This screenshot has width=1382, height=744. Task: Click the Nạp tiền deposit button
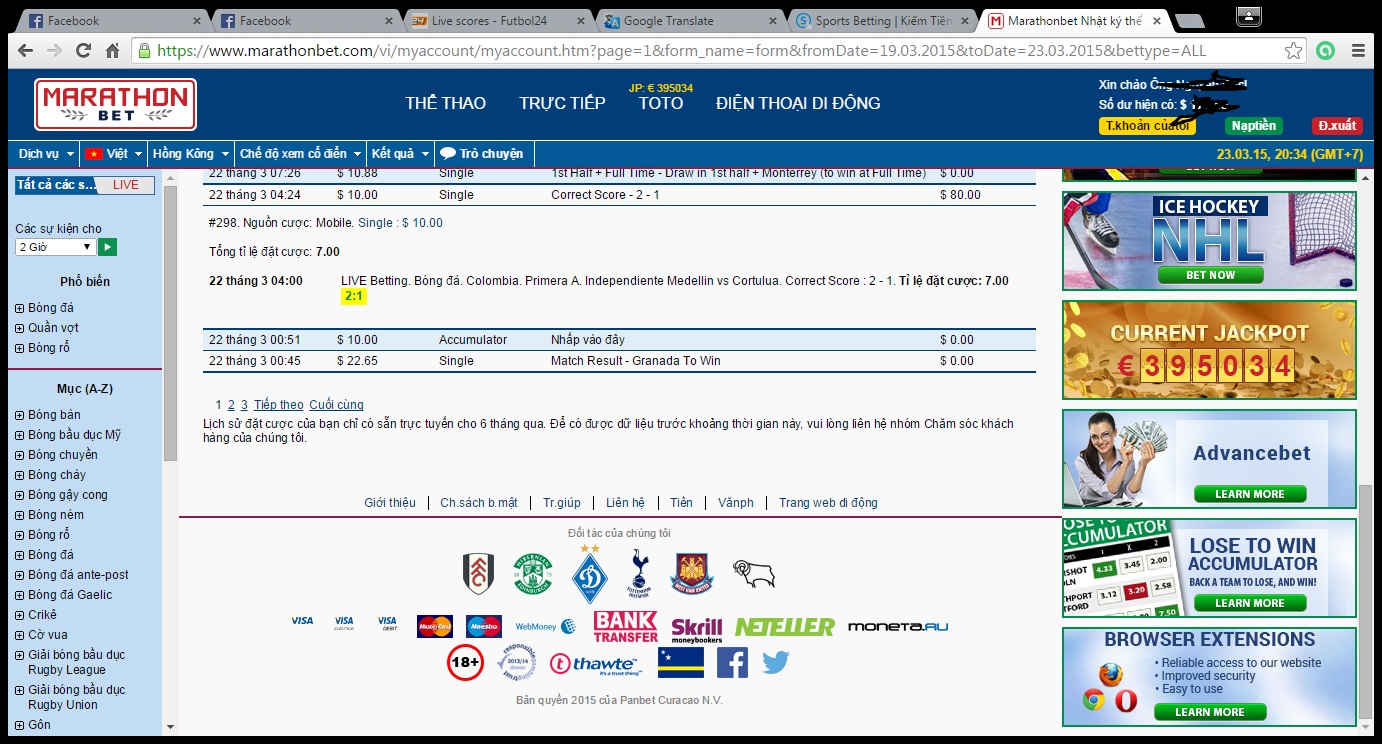pyautogui.click(x=1254, y=126)
